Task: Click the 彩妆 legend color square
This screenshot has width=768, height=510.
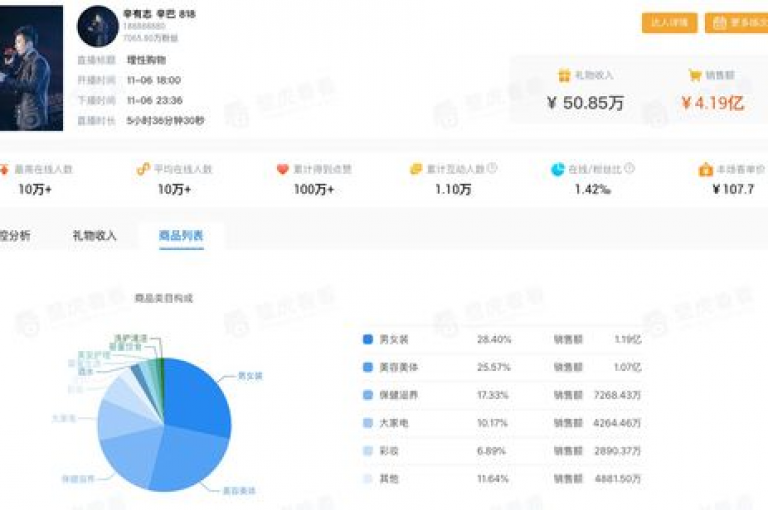Action: click(x=368, y=451)
